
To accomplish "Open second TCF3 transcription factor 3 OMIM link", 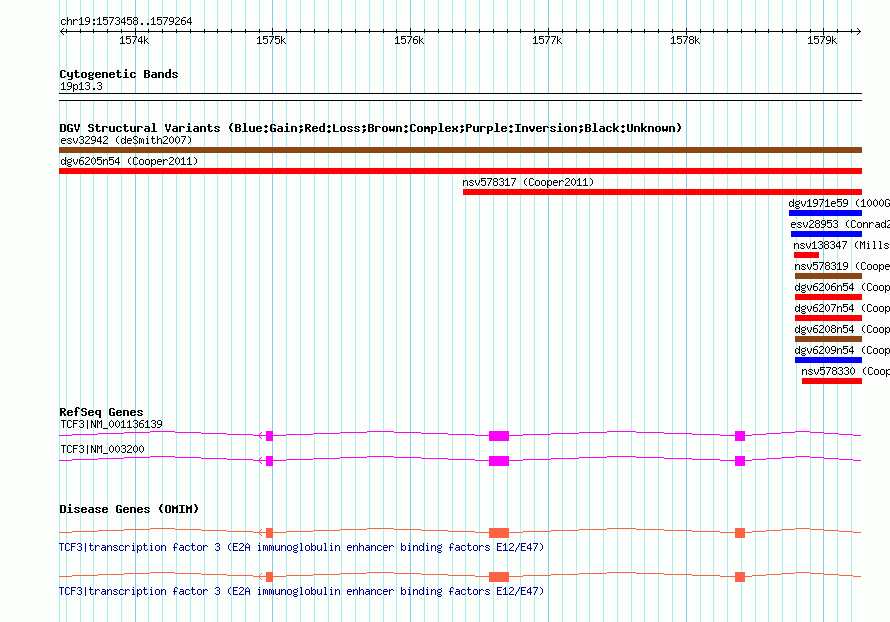I will [x=301, y=591].
